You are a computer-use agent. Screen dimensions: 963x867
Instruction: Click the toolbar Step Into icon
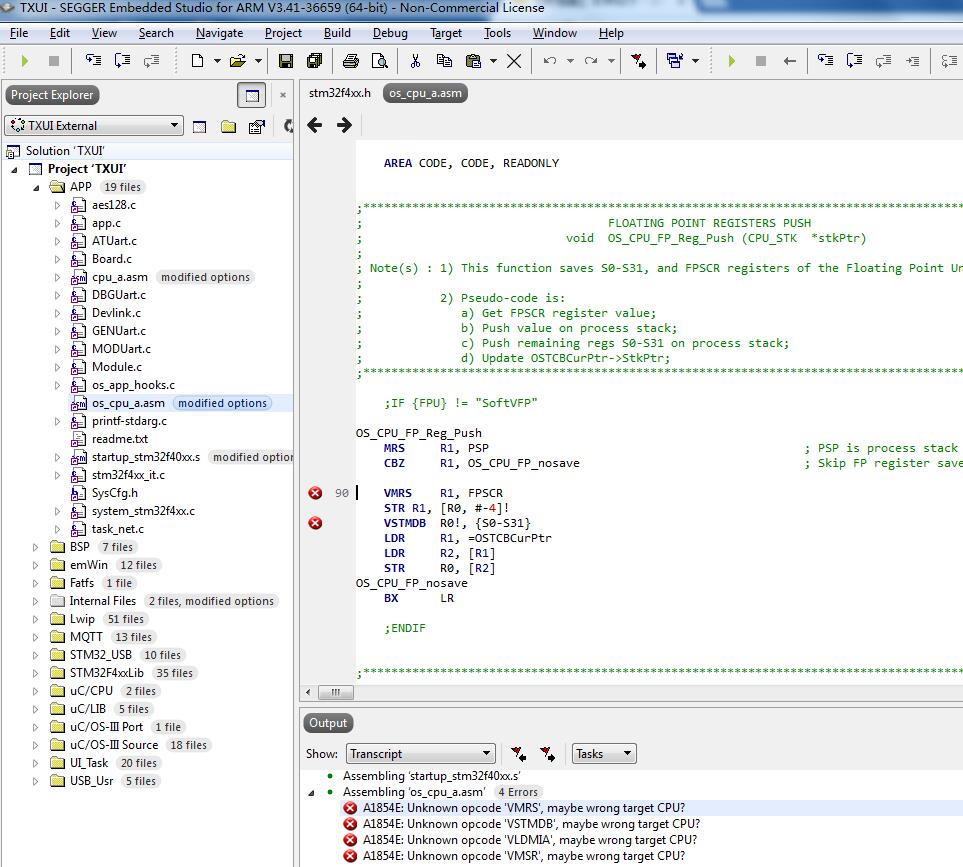[x=93, y=60]
